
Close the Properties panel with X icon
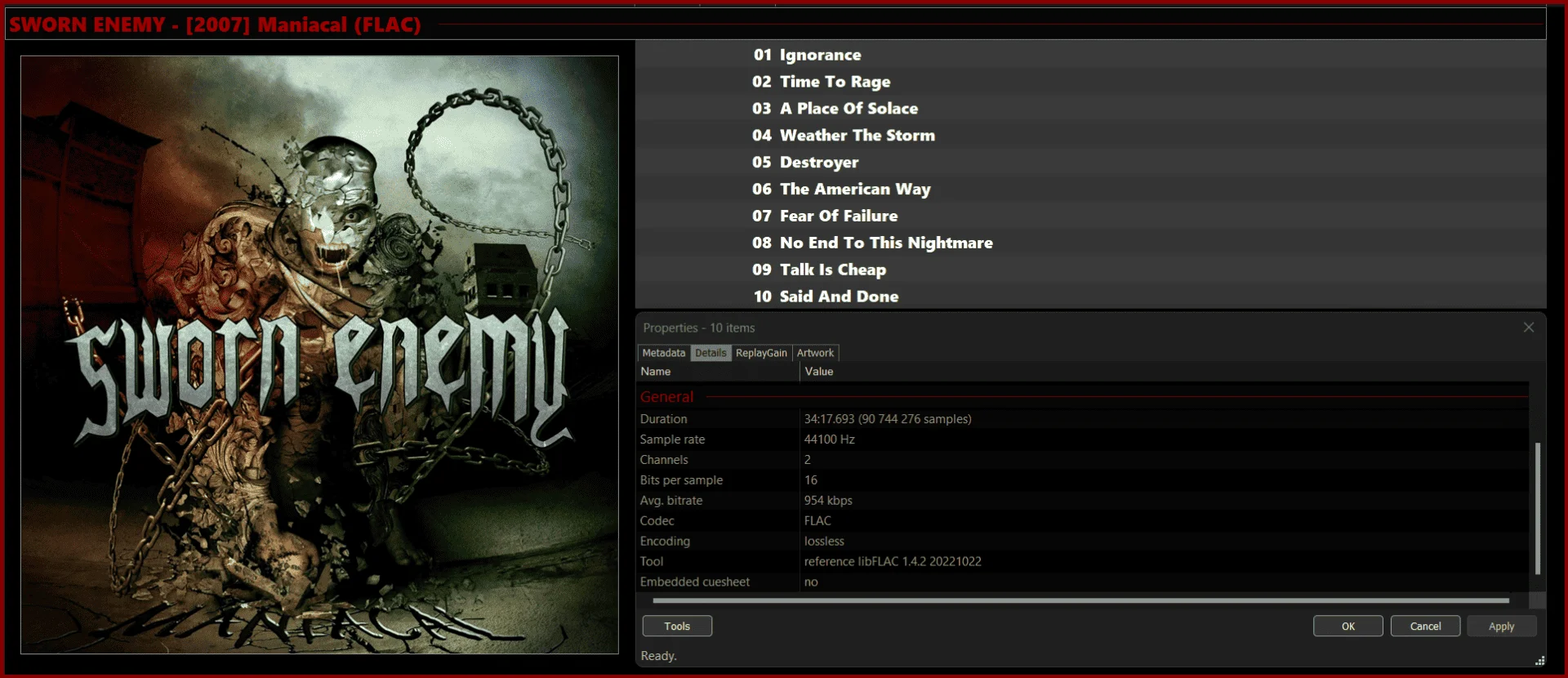click(x=1528, y=328)
